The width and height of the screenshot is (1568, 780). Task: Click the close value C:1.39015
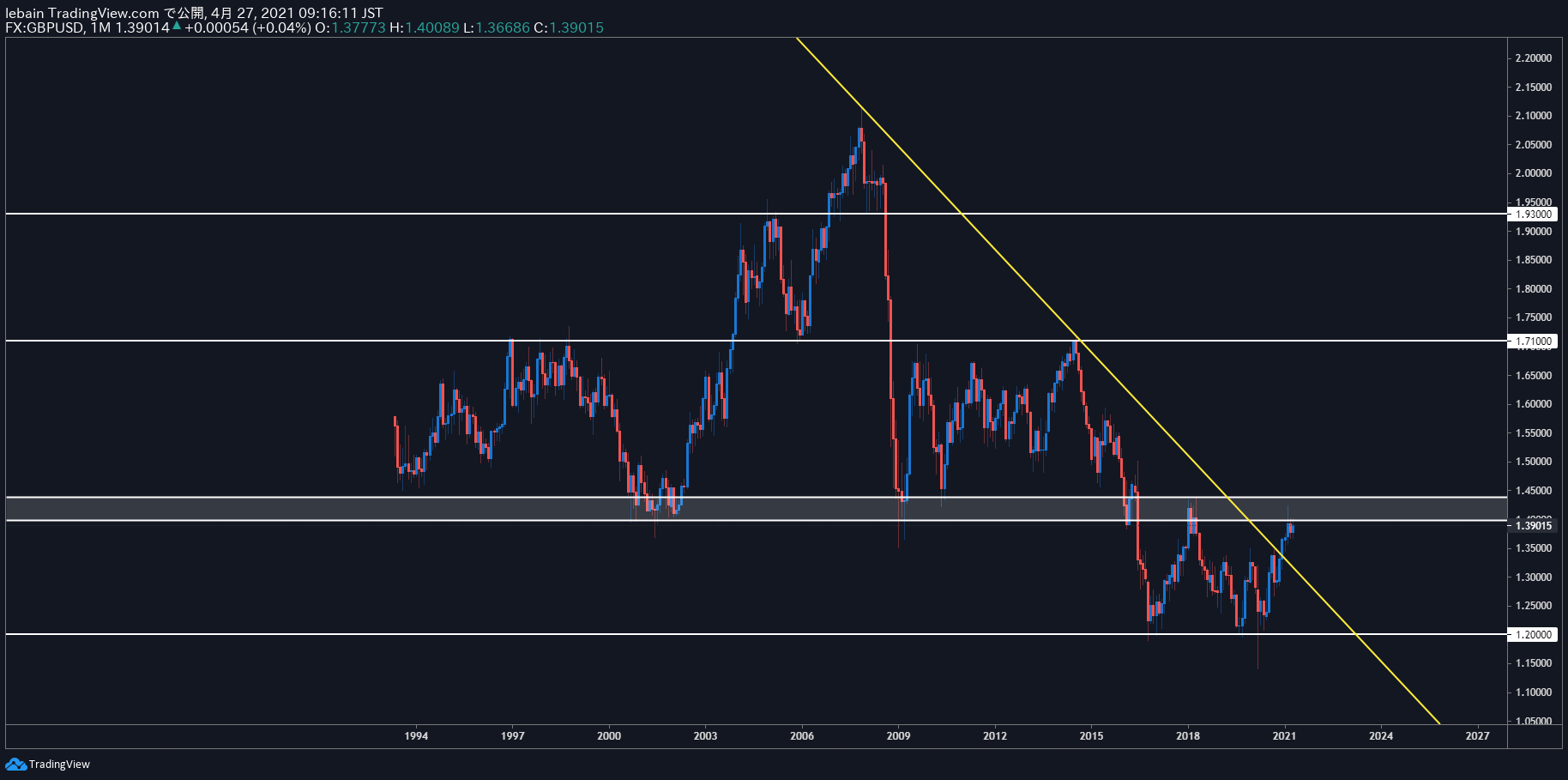[569, 27]
